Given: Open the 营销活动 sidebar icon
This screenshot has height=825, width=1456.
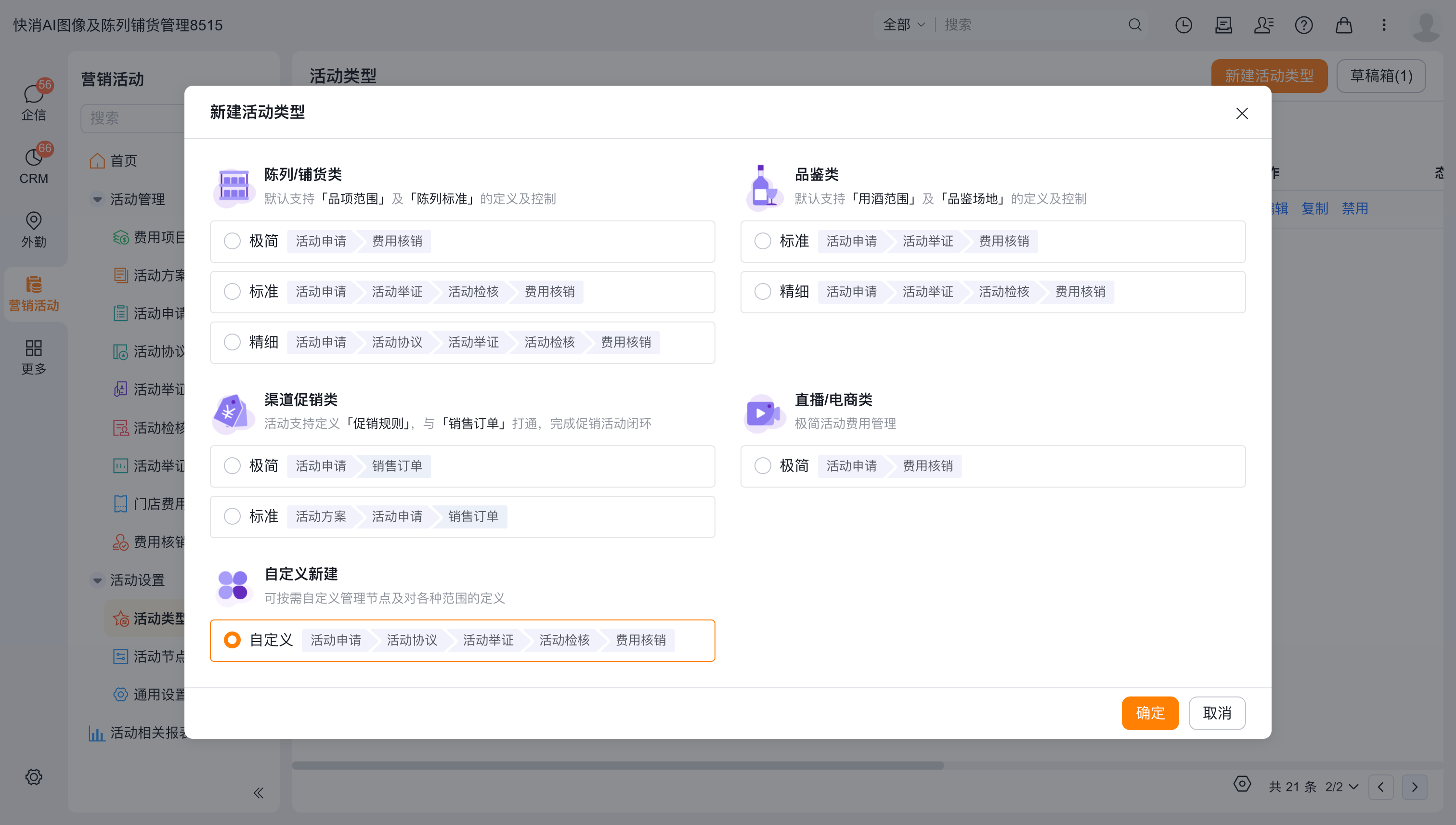Looking at the screenshot, I should 34,294.
